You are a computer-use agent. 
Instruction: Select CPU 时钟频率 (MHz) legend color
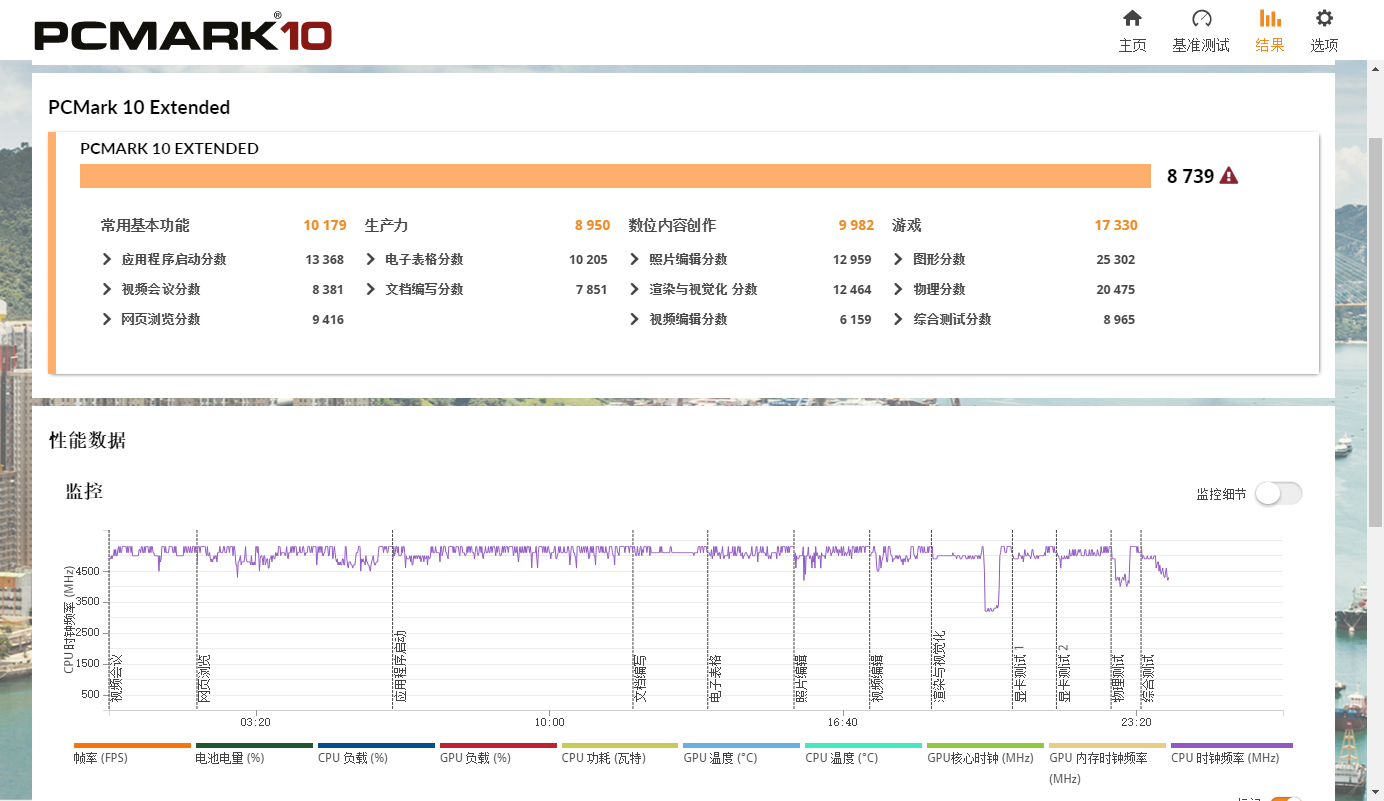(x=1232, y=745)
